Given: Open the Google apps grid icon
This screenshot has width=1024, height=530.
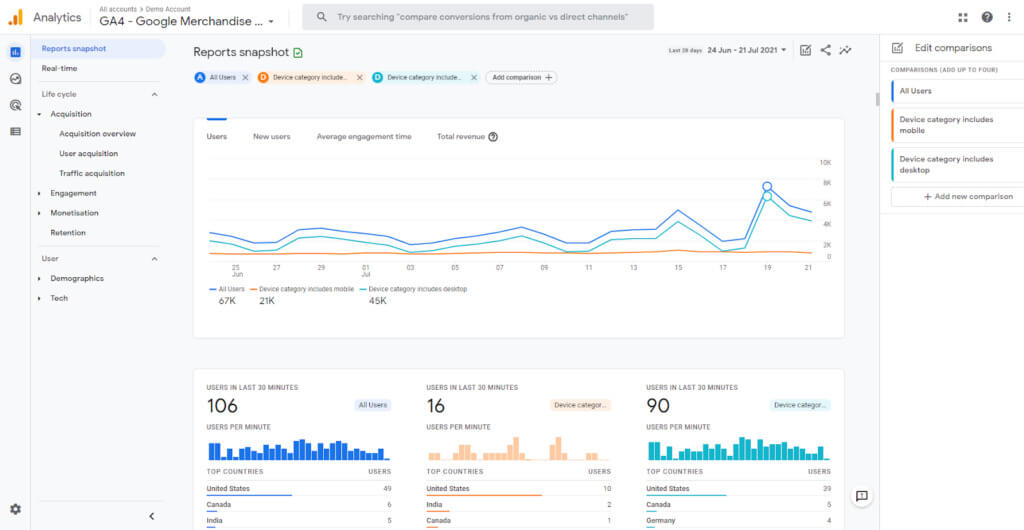Looking at the screenshot, I should coord(963,17).
